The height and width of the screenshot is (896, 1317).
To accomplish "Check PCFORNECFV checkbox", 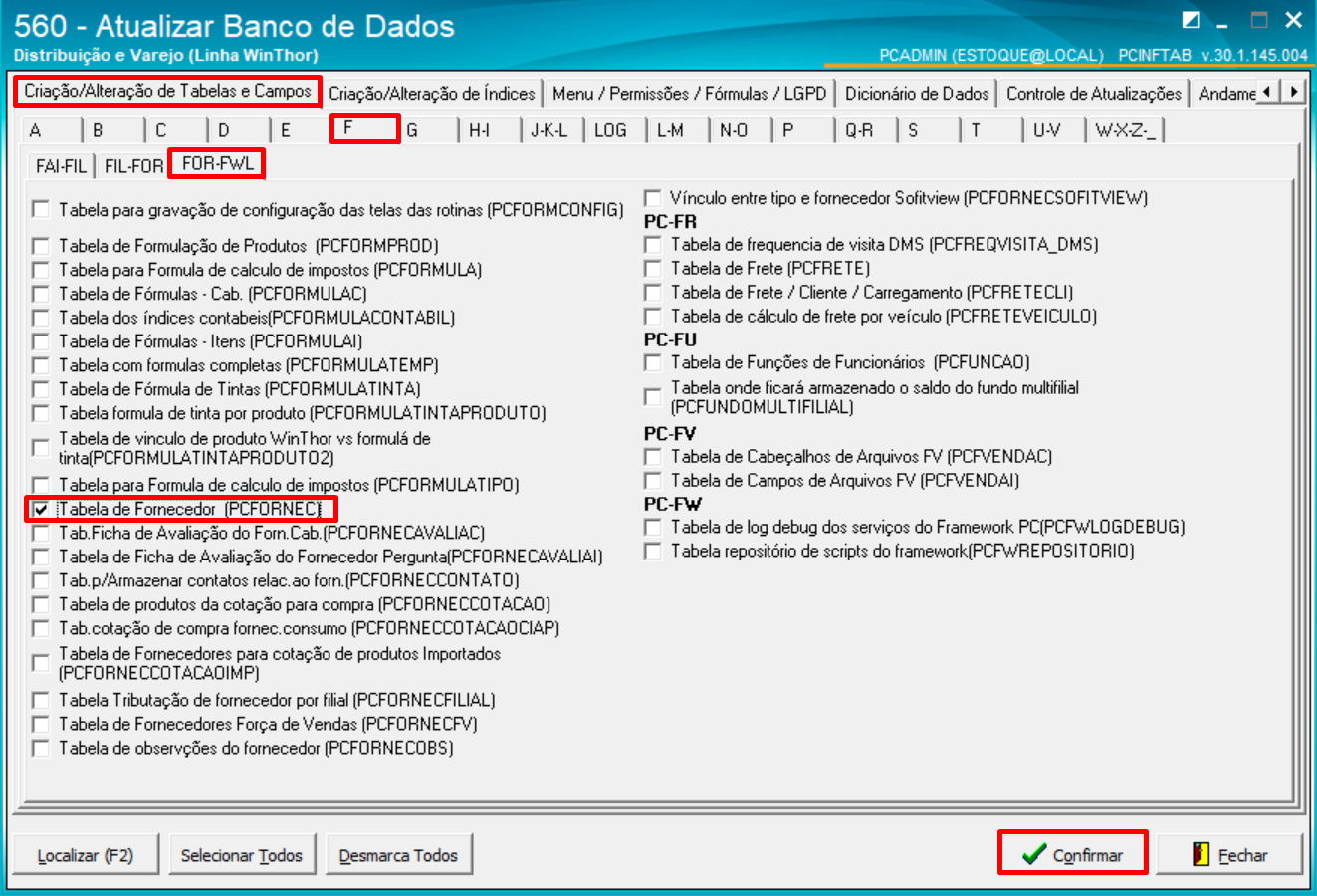I will click(x=41, y=724).
